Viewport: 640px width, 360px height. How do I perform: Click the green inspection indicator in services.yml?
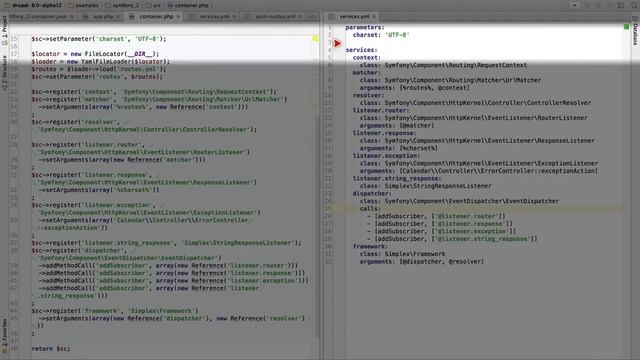(626, 27)
